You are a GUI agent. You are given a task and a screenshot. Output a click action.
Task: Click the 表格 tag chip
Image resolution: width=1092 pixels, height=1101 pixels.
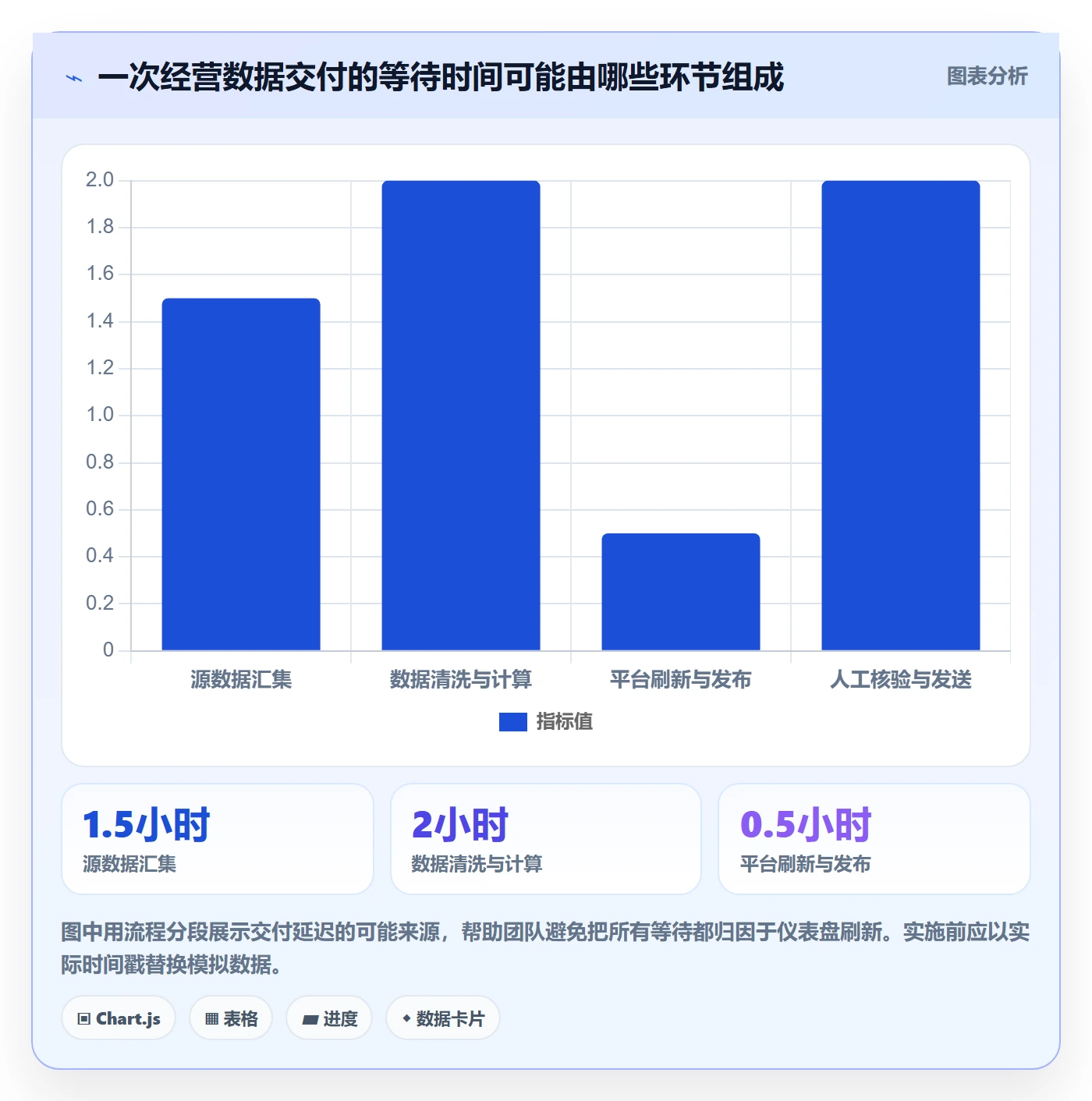(x=231, y=1018)
